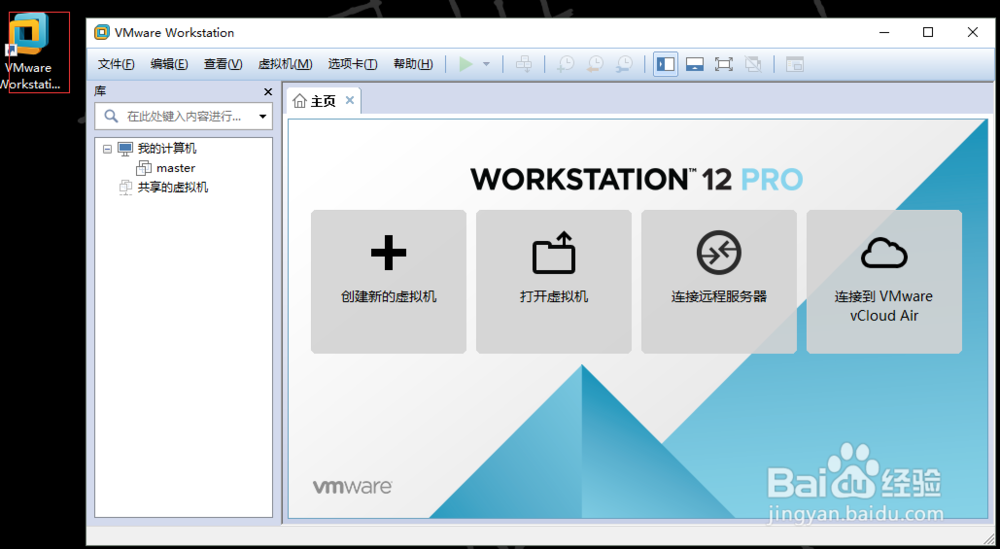Click the 连接到 VMware vCloud Air tile
The height and width of the screenshot is (549, 1000).
pyautogui.click(x=884, y=282)
